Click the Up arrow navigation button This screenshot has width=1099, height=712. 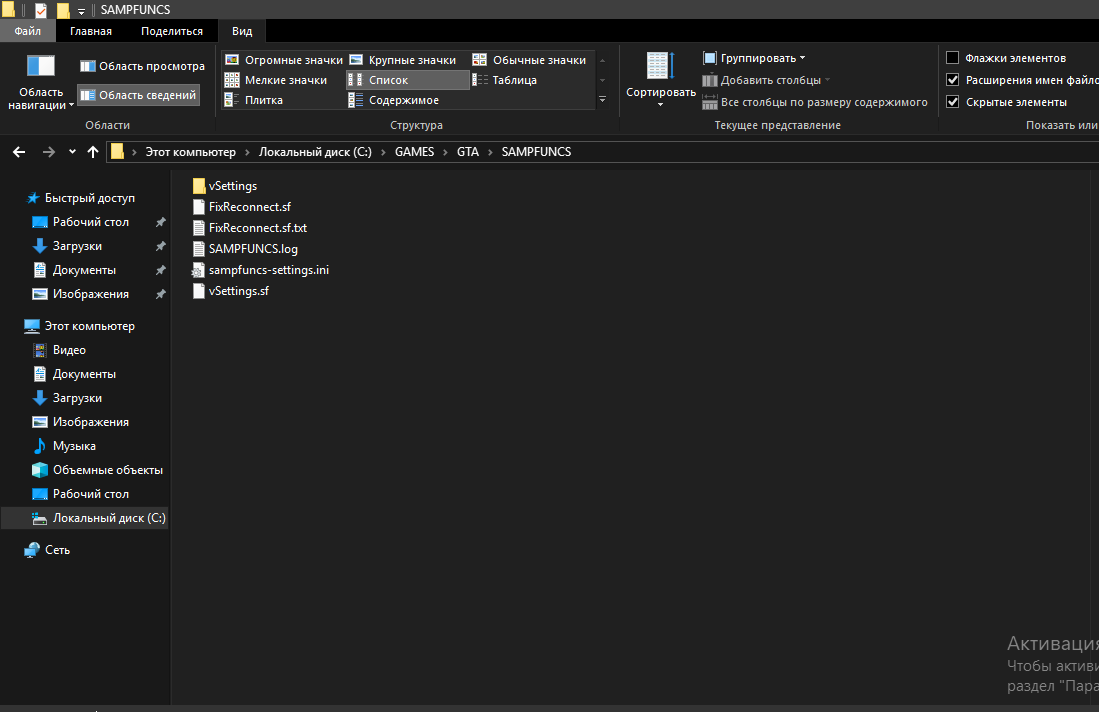coord(93,152)
